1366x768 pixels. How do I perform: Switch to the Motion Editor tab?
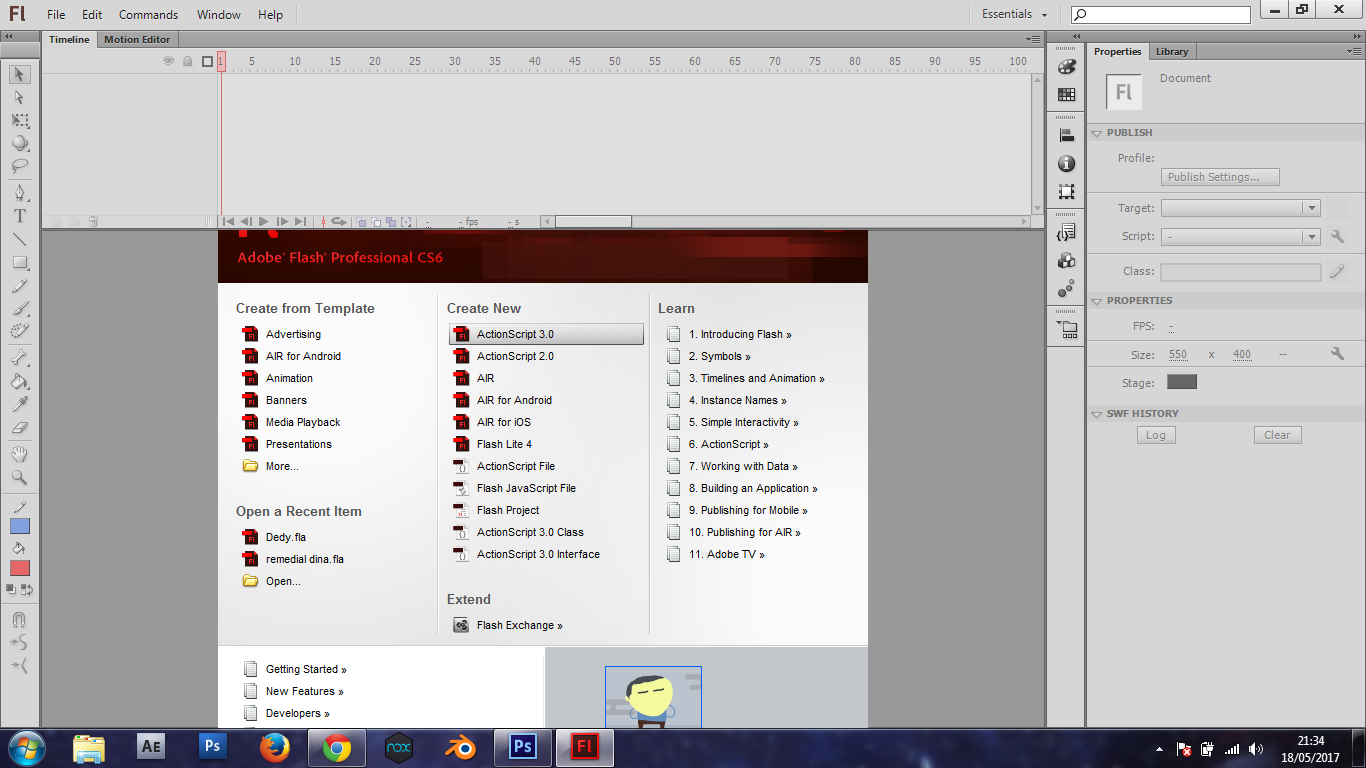pyautogui.click(x=137, y=39)
